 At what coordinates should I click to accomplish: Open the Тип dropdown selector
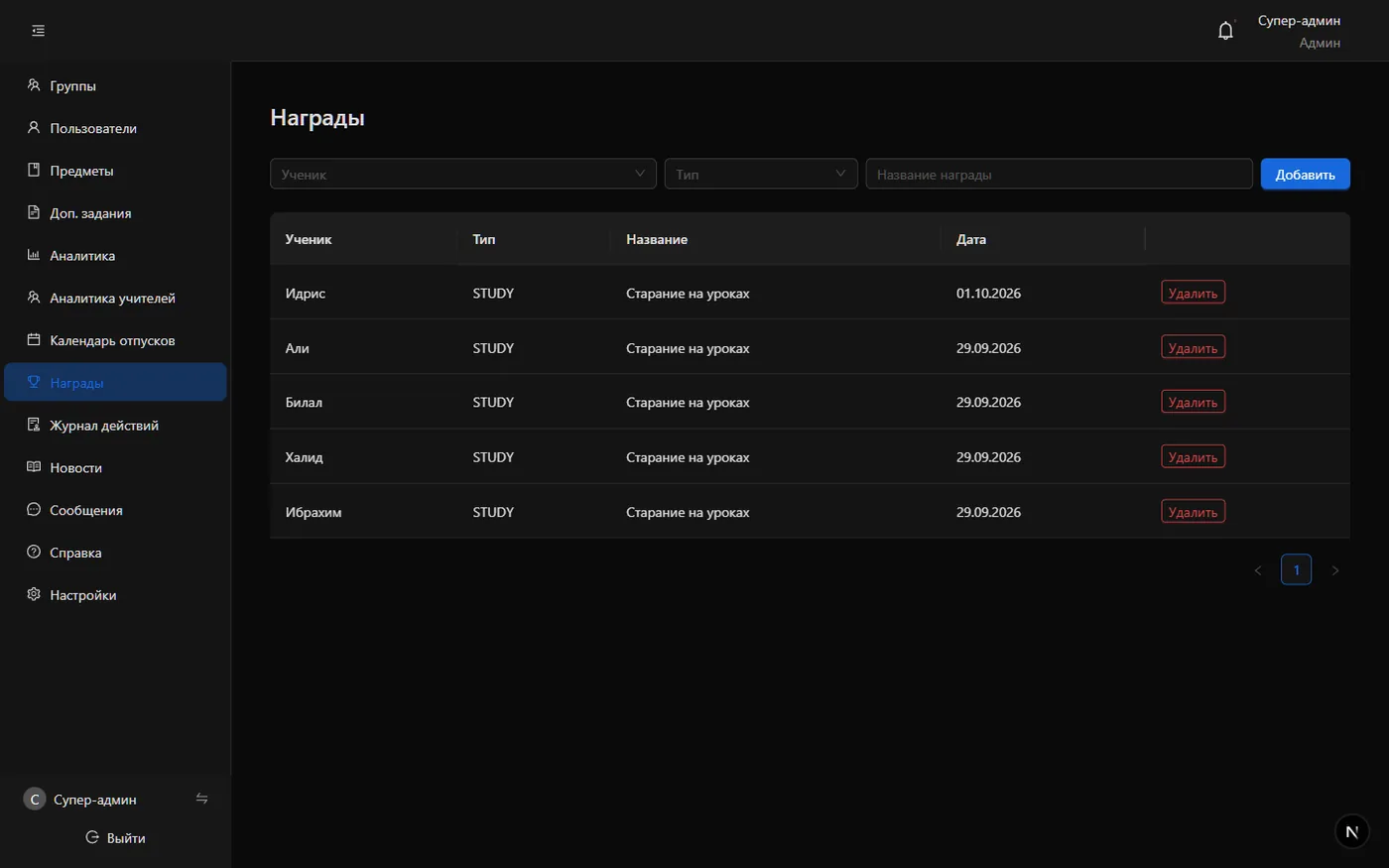tap(761, 174)
